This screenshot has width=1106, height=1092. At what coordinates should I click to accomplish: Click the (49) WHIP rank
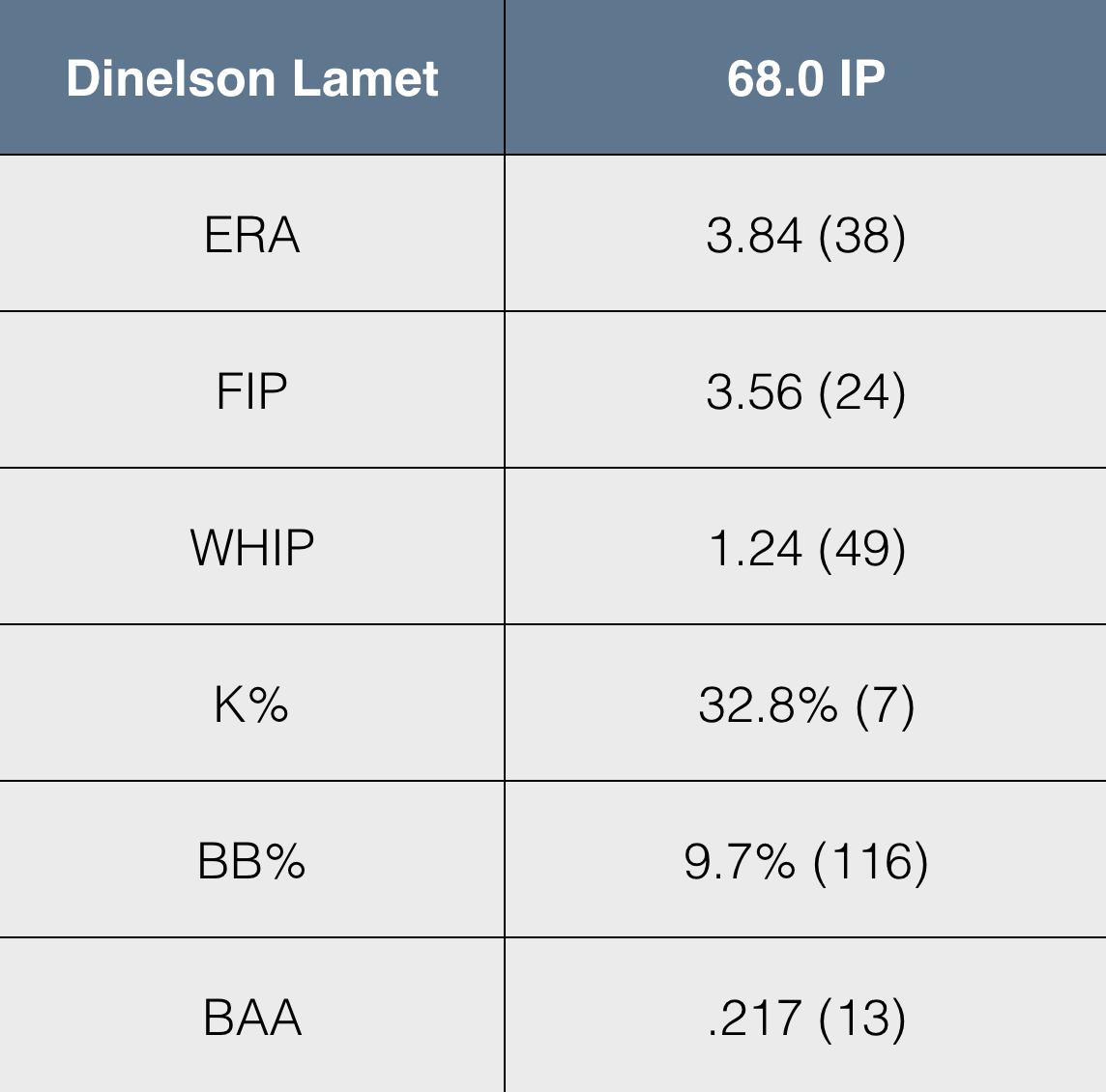coord(862,548)
